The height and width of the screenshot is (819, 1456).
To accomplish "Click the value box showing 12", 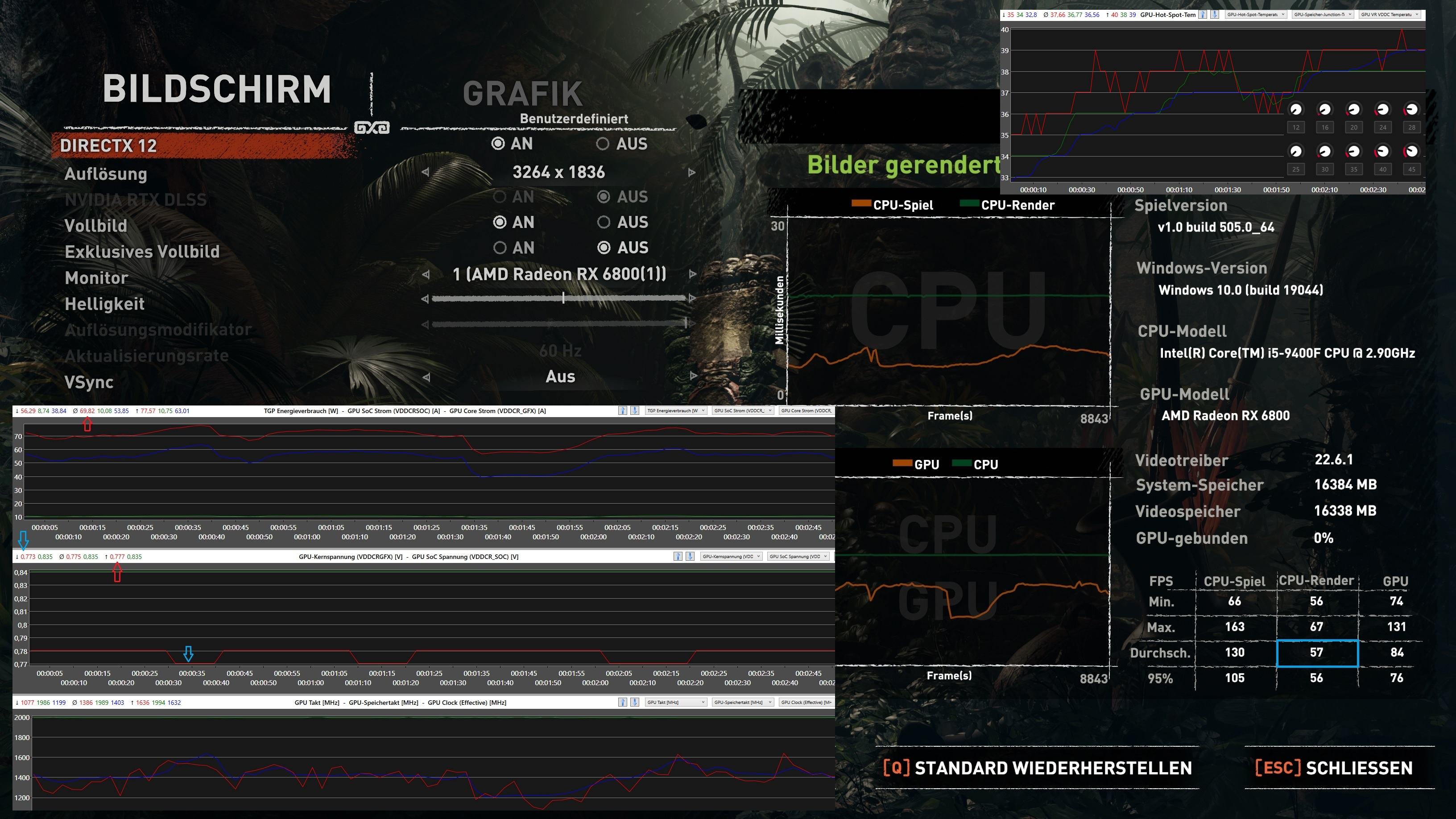I will tap(1295, 127).
